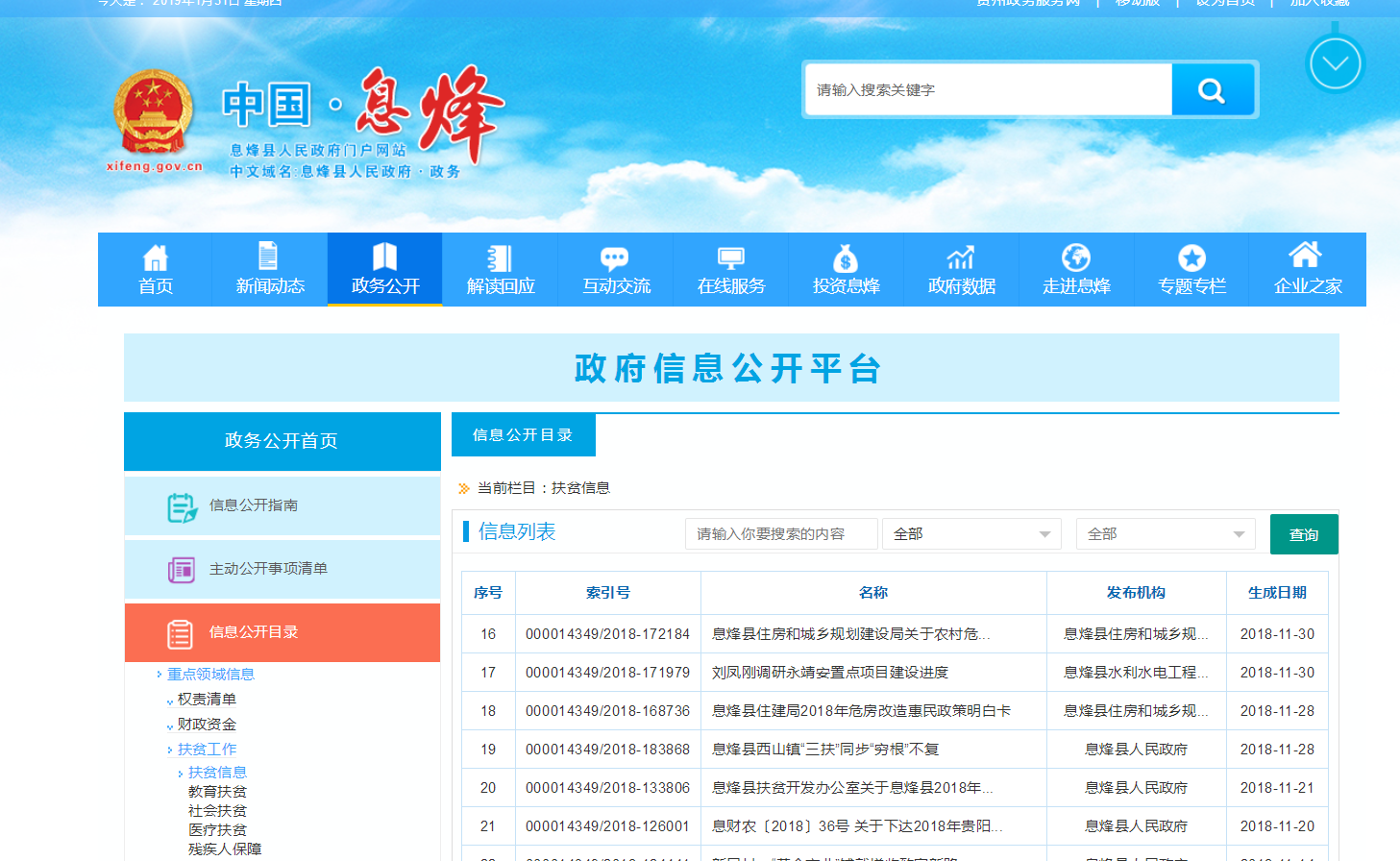Open the second 全部 dropdown filter
Viewport: 1400px width, 861px height.
click(1165, 534)
